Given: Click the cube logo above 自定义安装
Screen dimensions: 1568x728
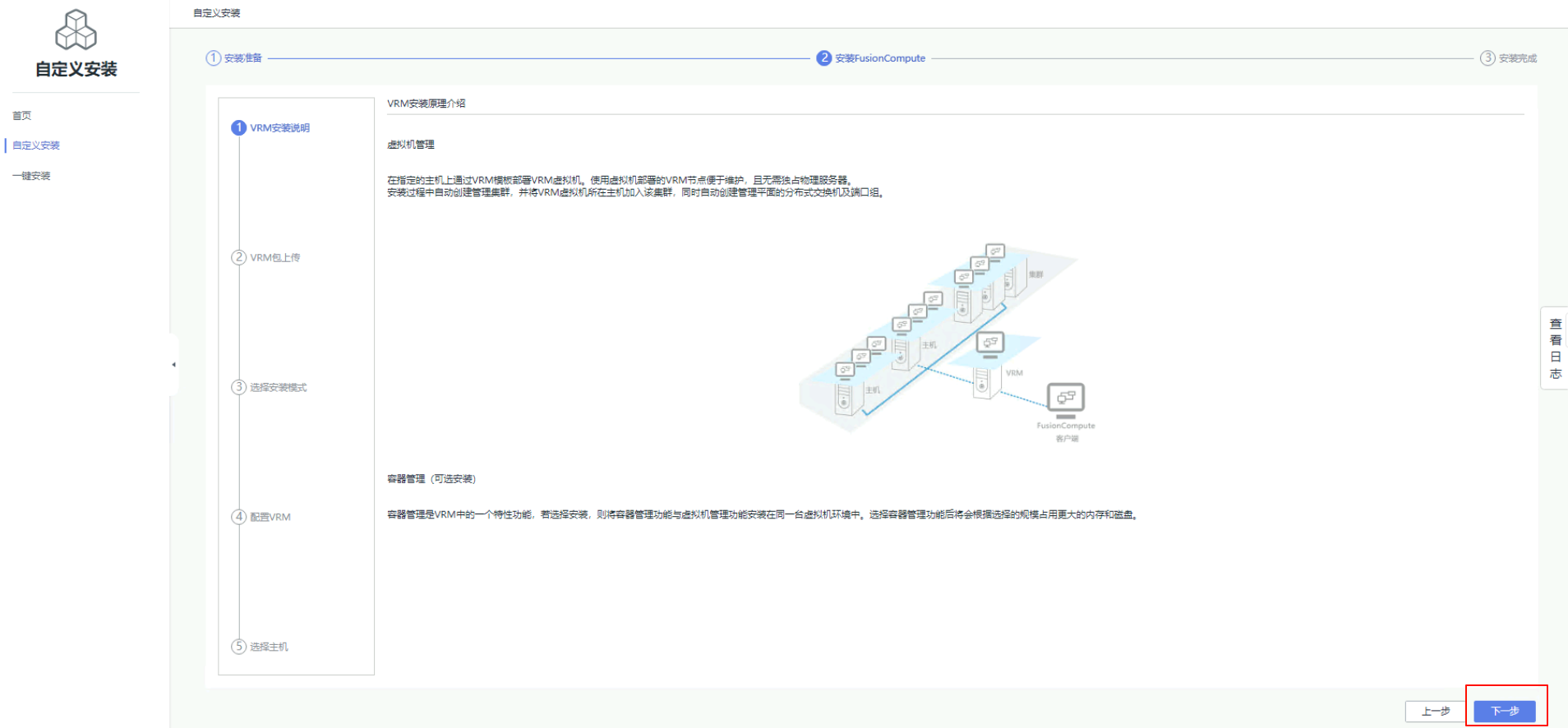Looking at the screenshot, I should (x=76, y=30).
